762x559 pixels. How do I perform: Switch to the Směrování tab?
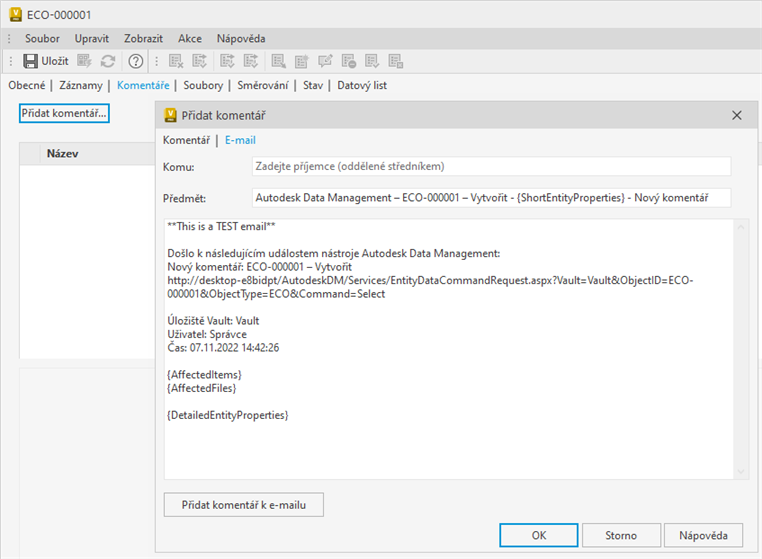click(263, 86)
